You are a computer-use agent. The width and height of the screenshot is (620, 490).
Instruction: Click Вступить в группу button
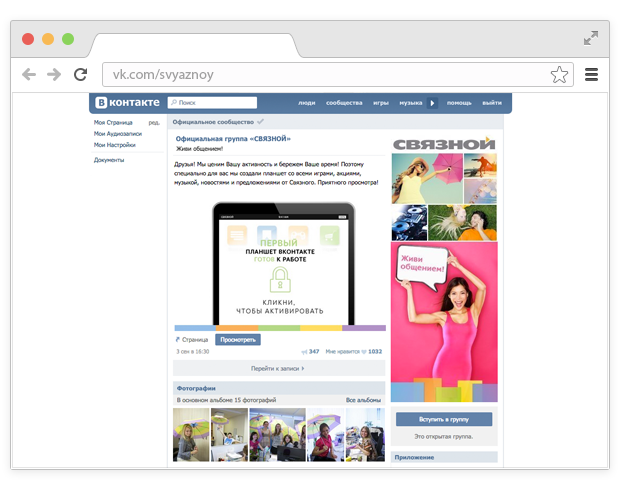coord(444,419)
